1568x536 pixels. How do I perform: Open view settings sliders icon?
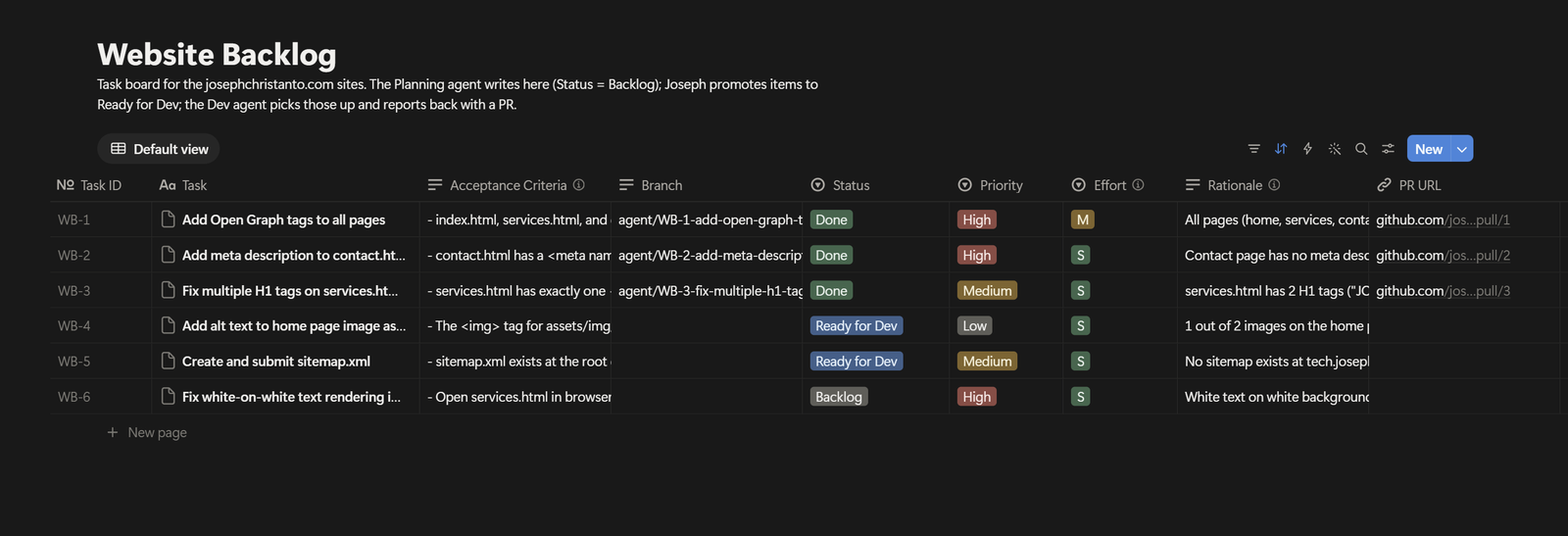(x=1388, y=149)
